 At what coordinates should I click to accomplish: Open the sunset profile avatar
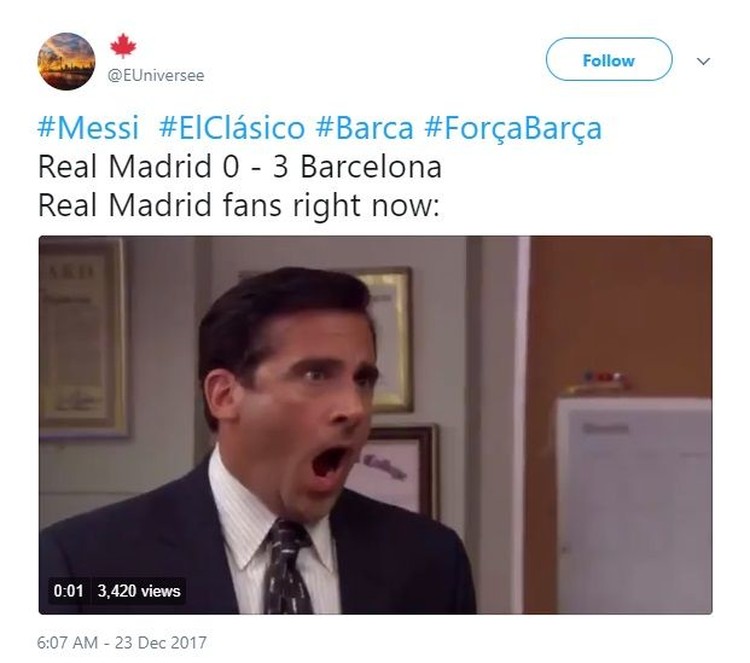point(66,61)
